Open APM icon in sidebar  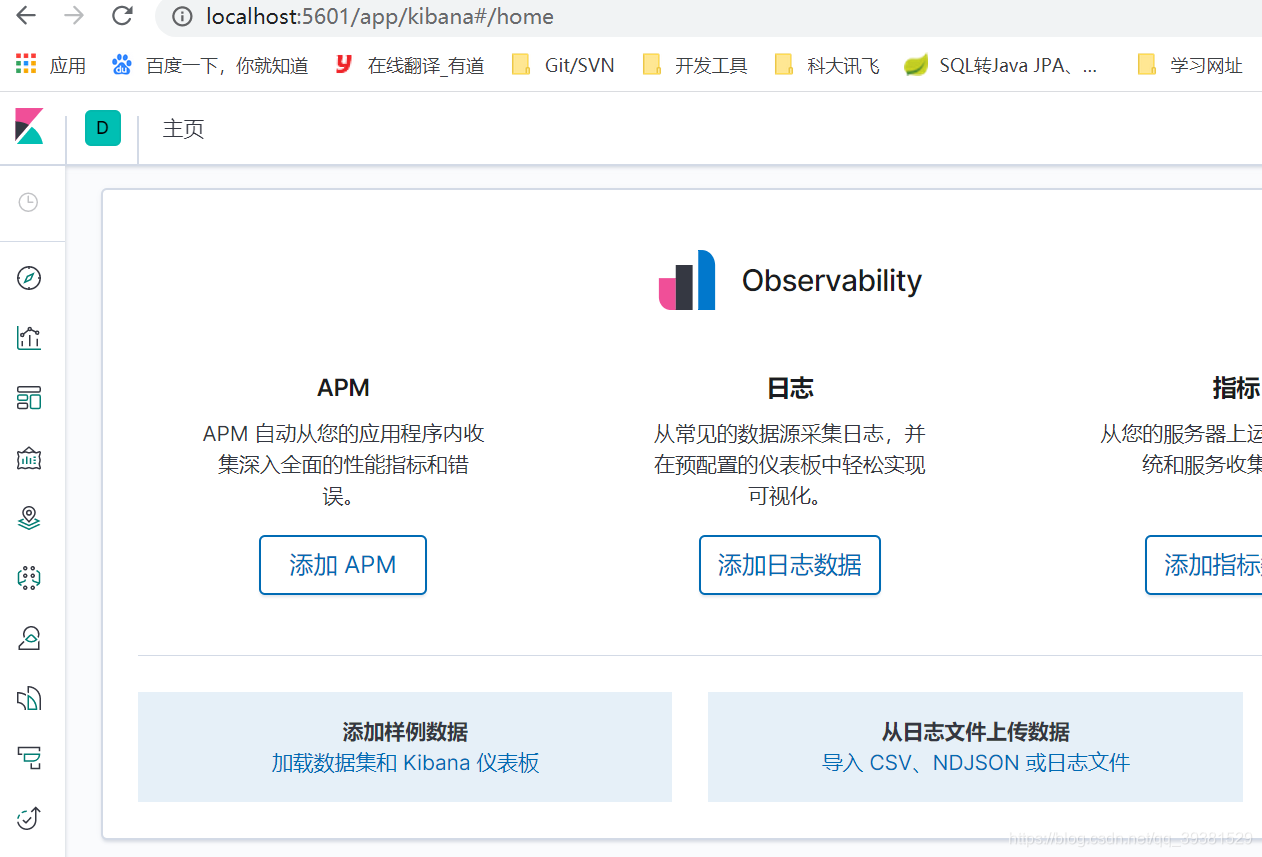pyautogui.click(x=29, y=757)
